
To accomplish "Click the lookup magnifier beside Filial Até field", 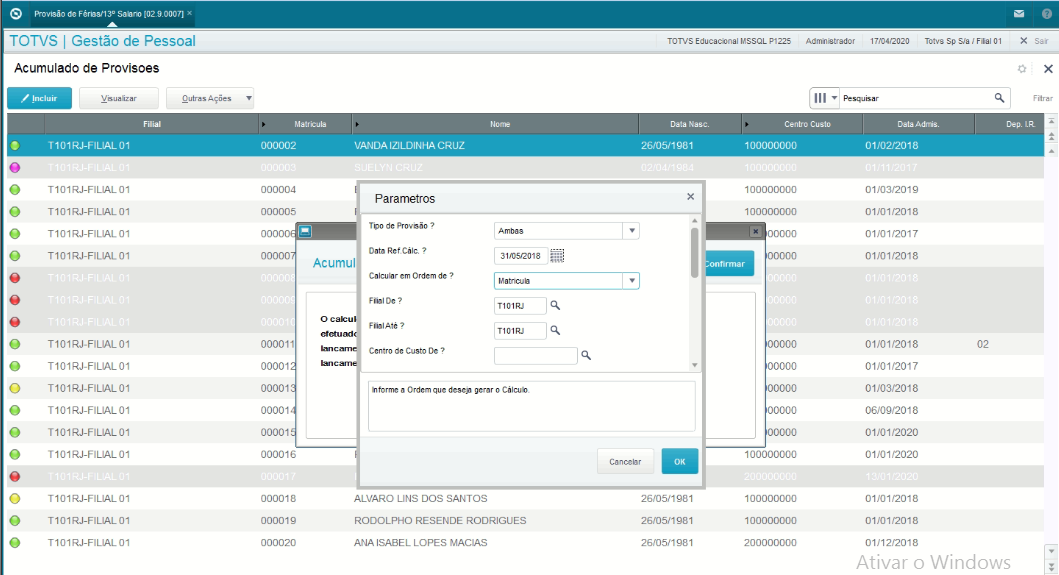I will (555, 330).
